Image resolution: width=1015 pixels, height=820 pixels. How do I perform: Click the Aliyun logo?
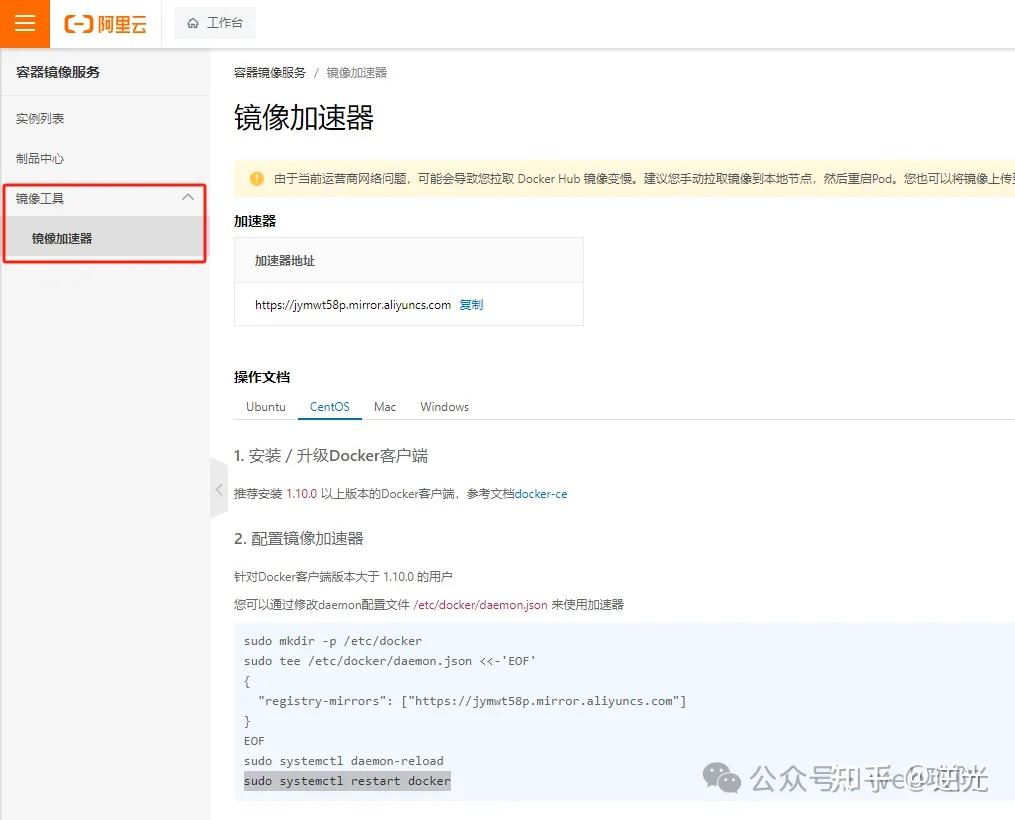(x=106, y=24)
